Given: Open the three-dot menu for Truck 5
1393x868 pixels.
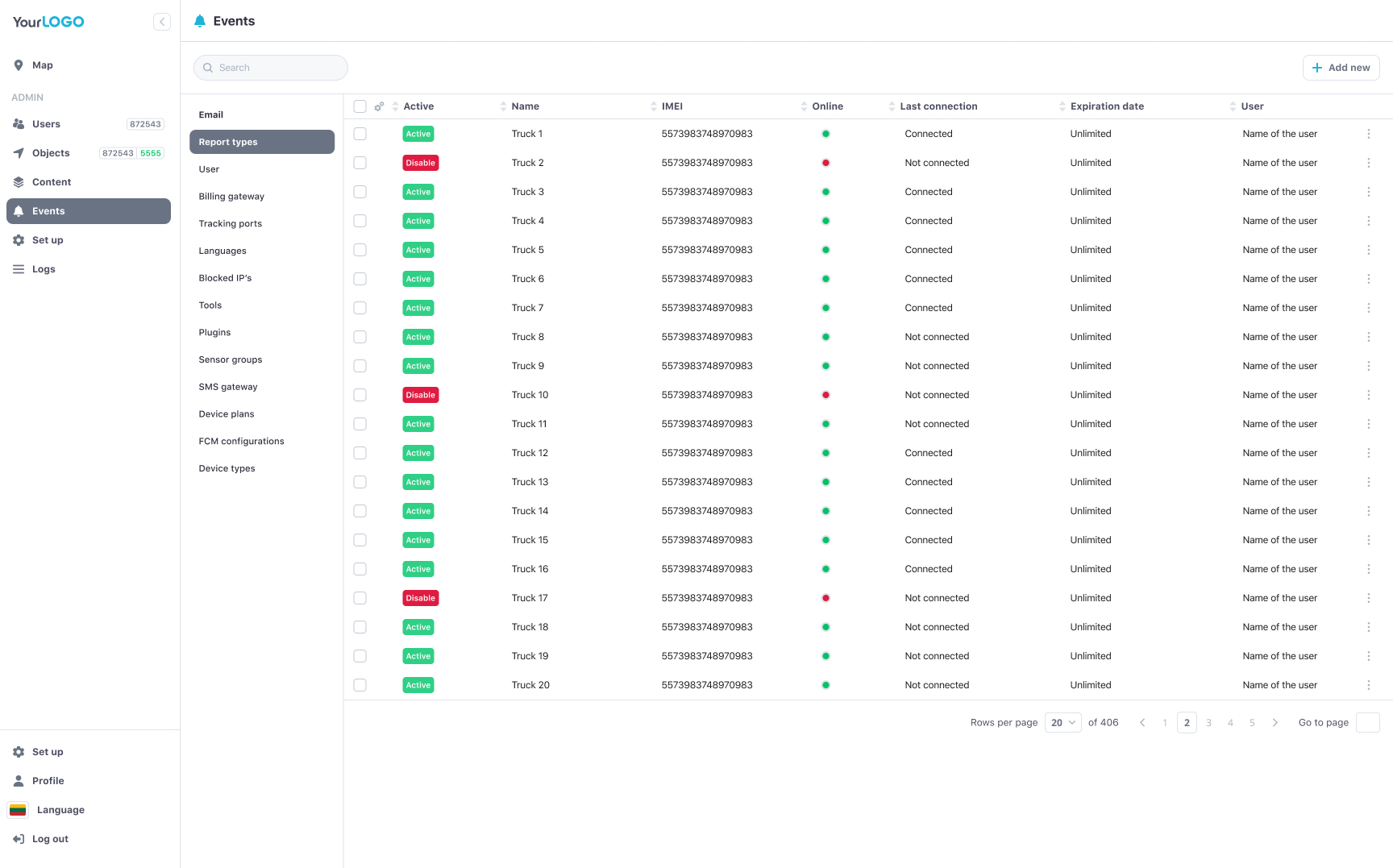Looking at the screenshot, I should (1369, 250).
